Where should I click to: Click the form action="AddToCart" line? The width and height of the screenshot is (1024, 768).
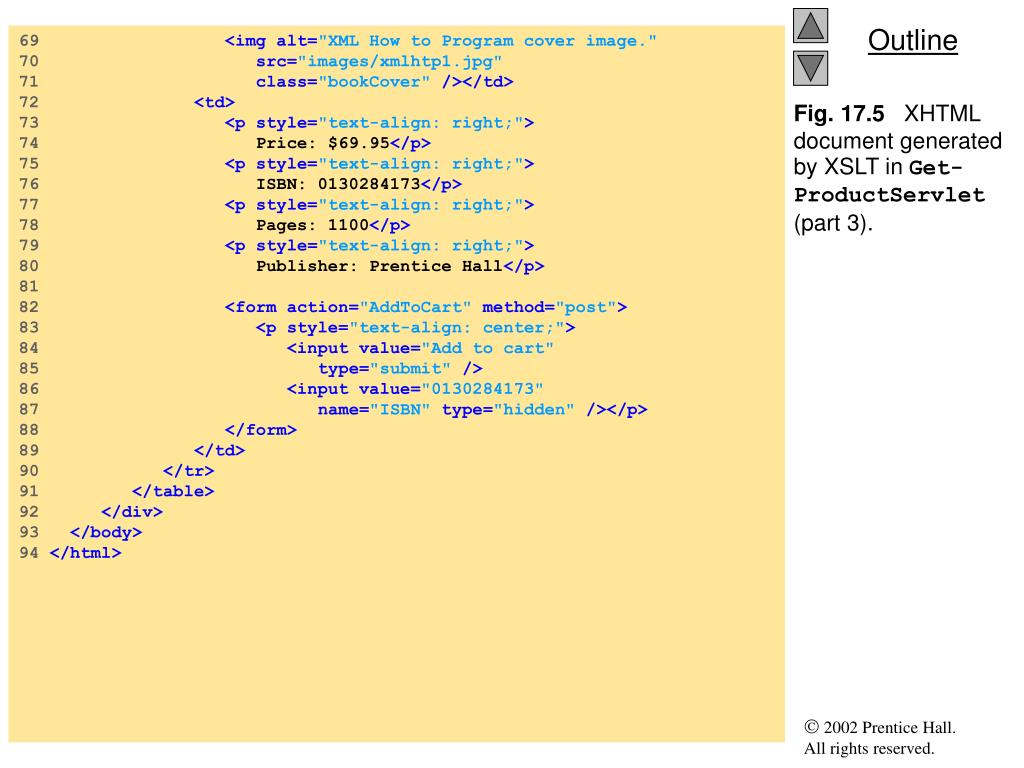click(425, 307)
